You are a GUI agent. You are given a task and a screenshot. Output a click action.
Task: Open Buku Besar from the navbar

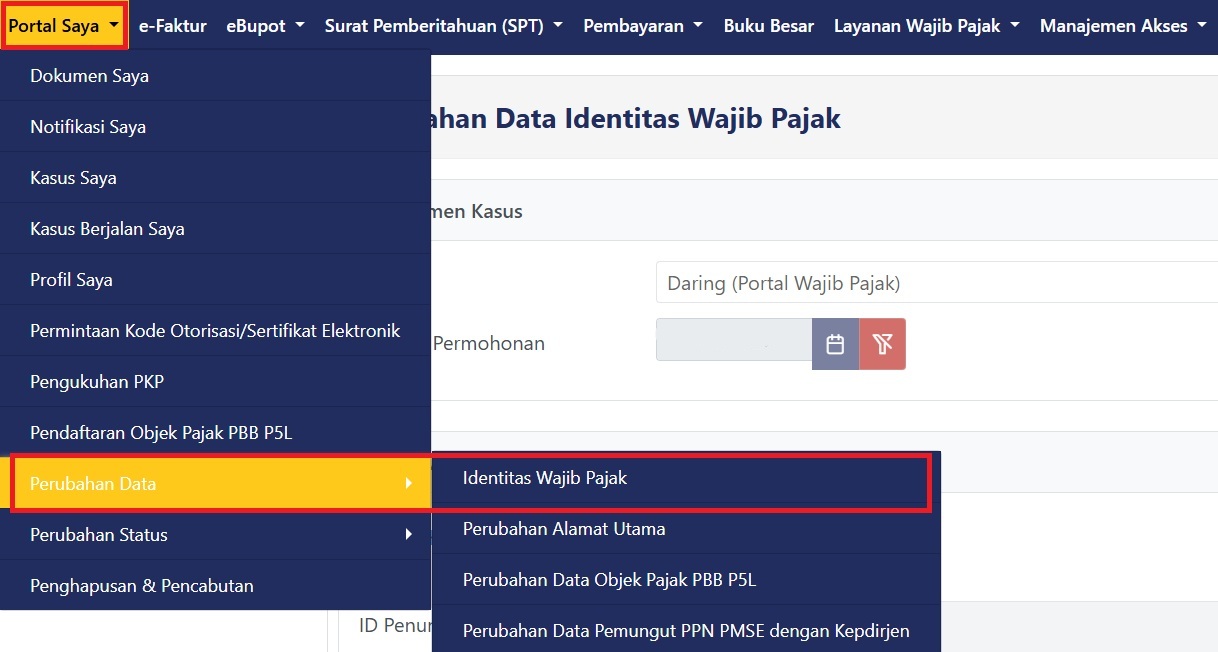click(x=768, y=26)
